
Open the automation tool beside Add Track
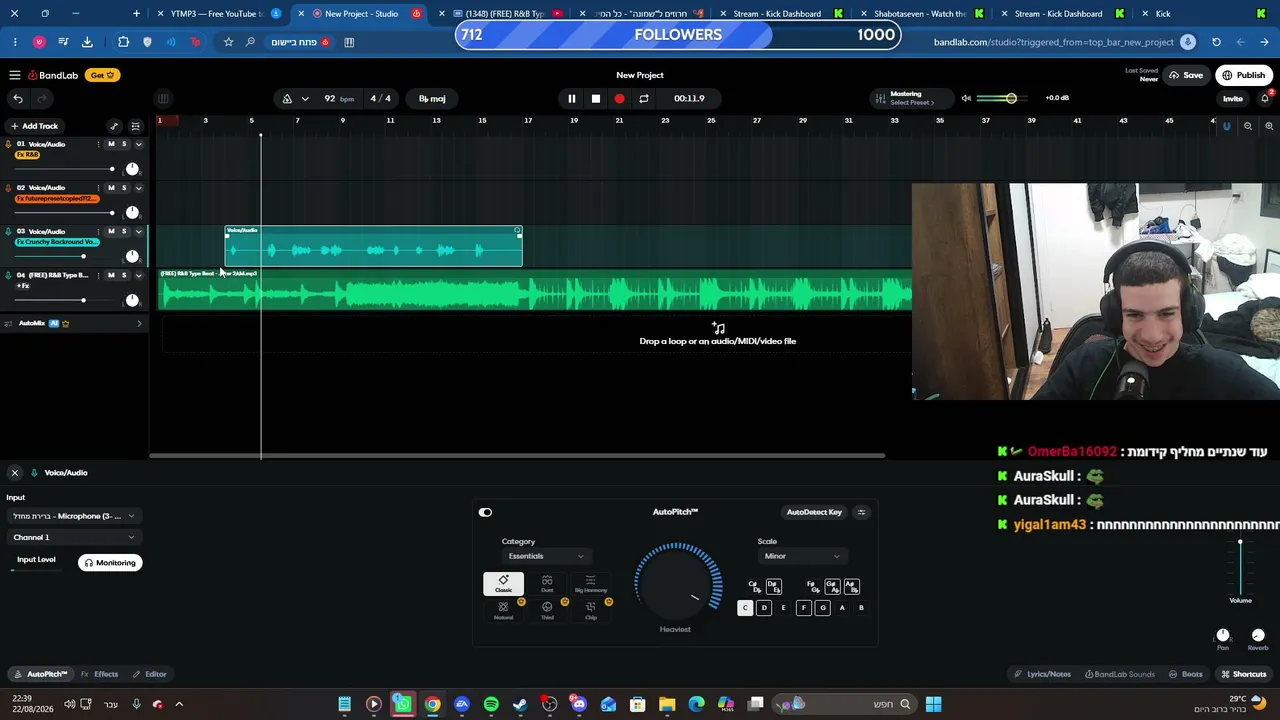pos(114,126)
